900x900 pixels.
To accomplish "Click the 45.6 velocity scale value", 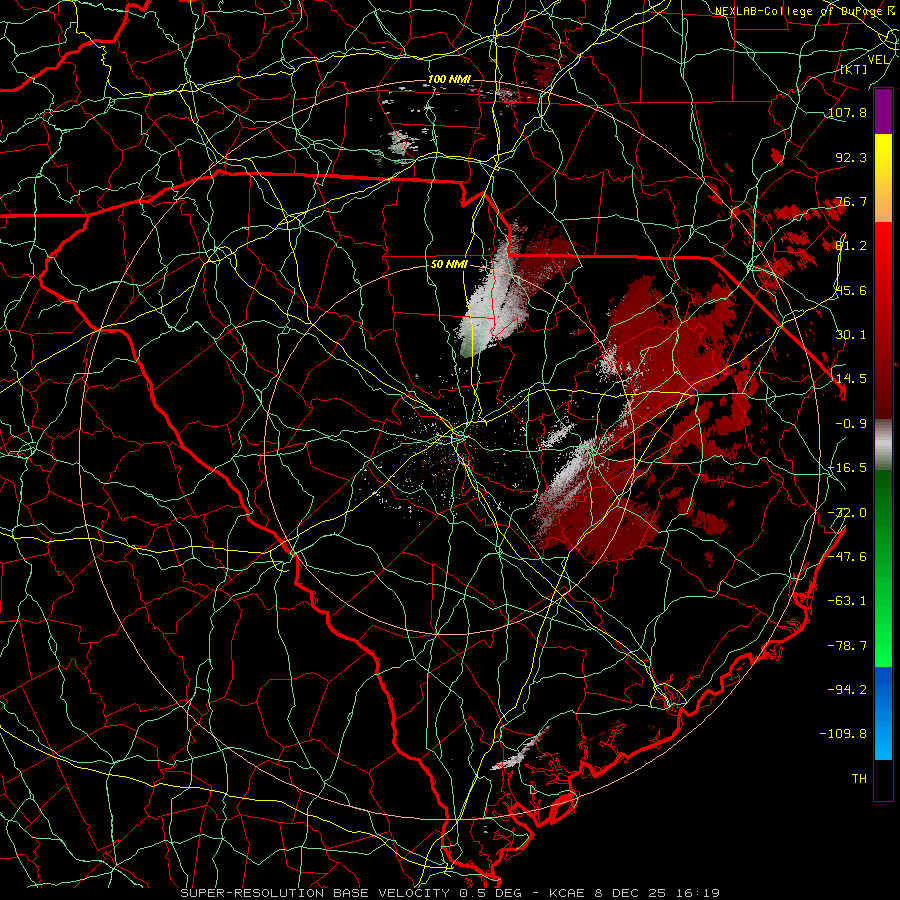I will tap(851, 290).
